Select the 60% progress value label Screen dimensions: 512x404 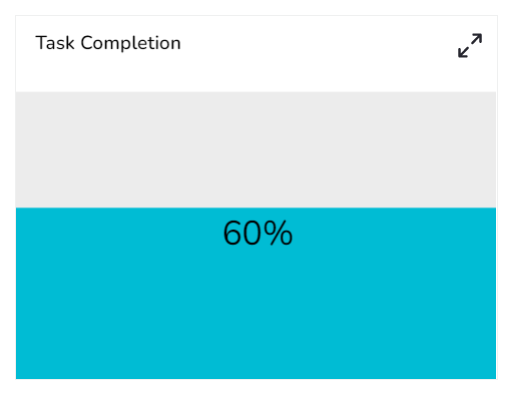point(258,233)
